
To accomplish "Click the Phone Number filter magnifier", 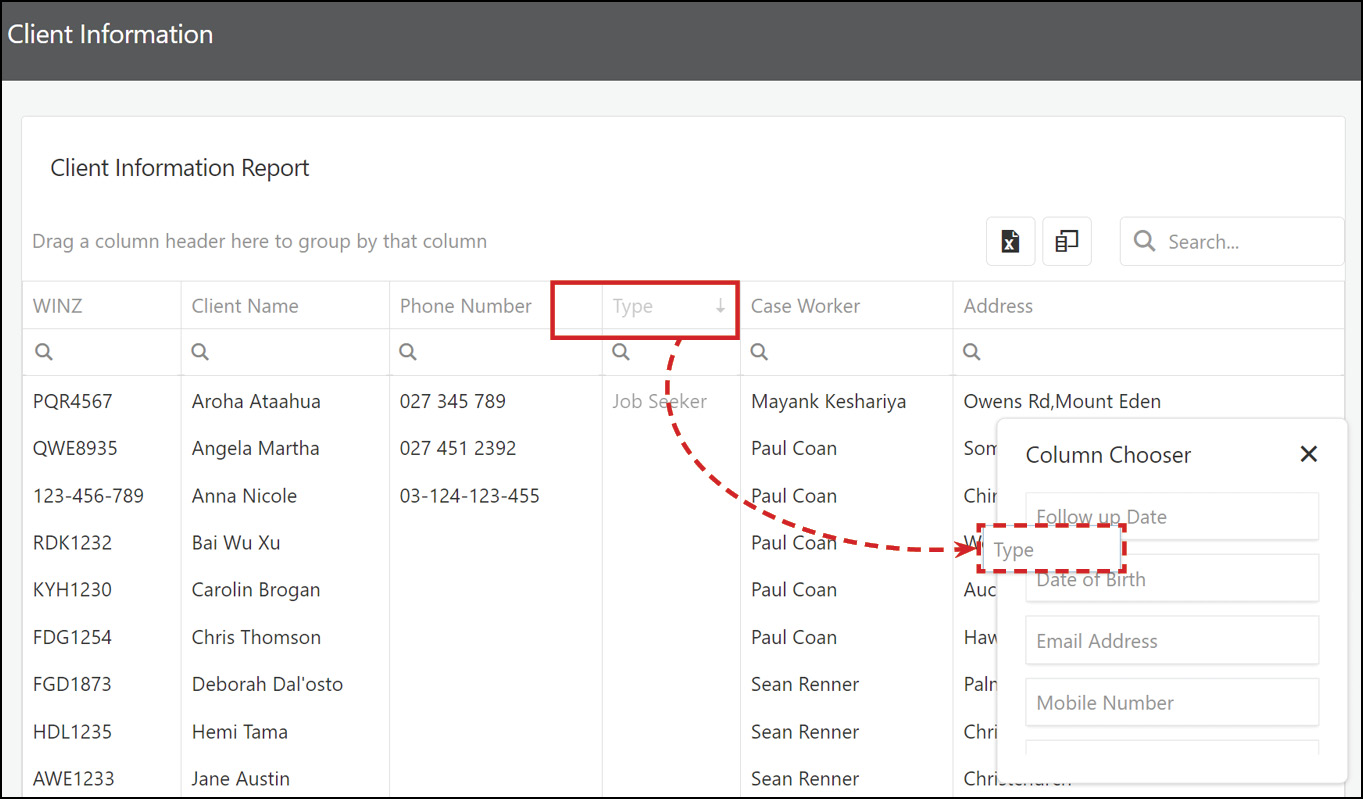I will 408,352.
